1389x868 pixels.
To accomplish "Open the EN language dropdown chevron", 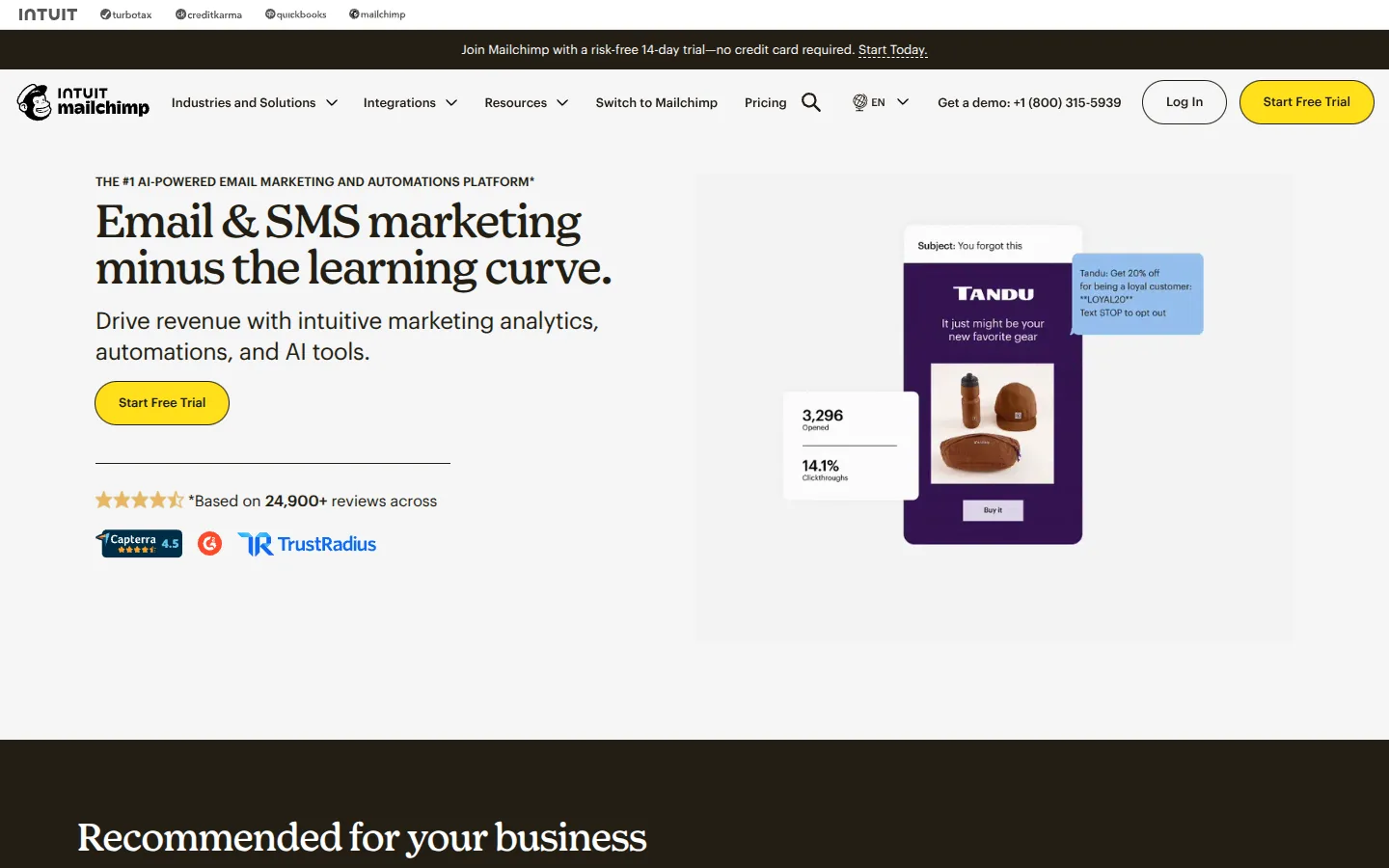I will (903, 101).
